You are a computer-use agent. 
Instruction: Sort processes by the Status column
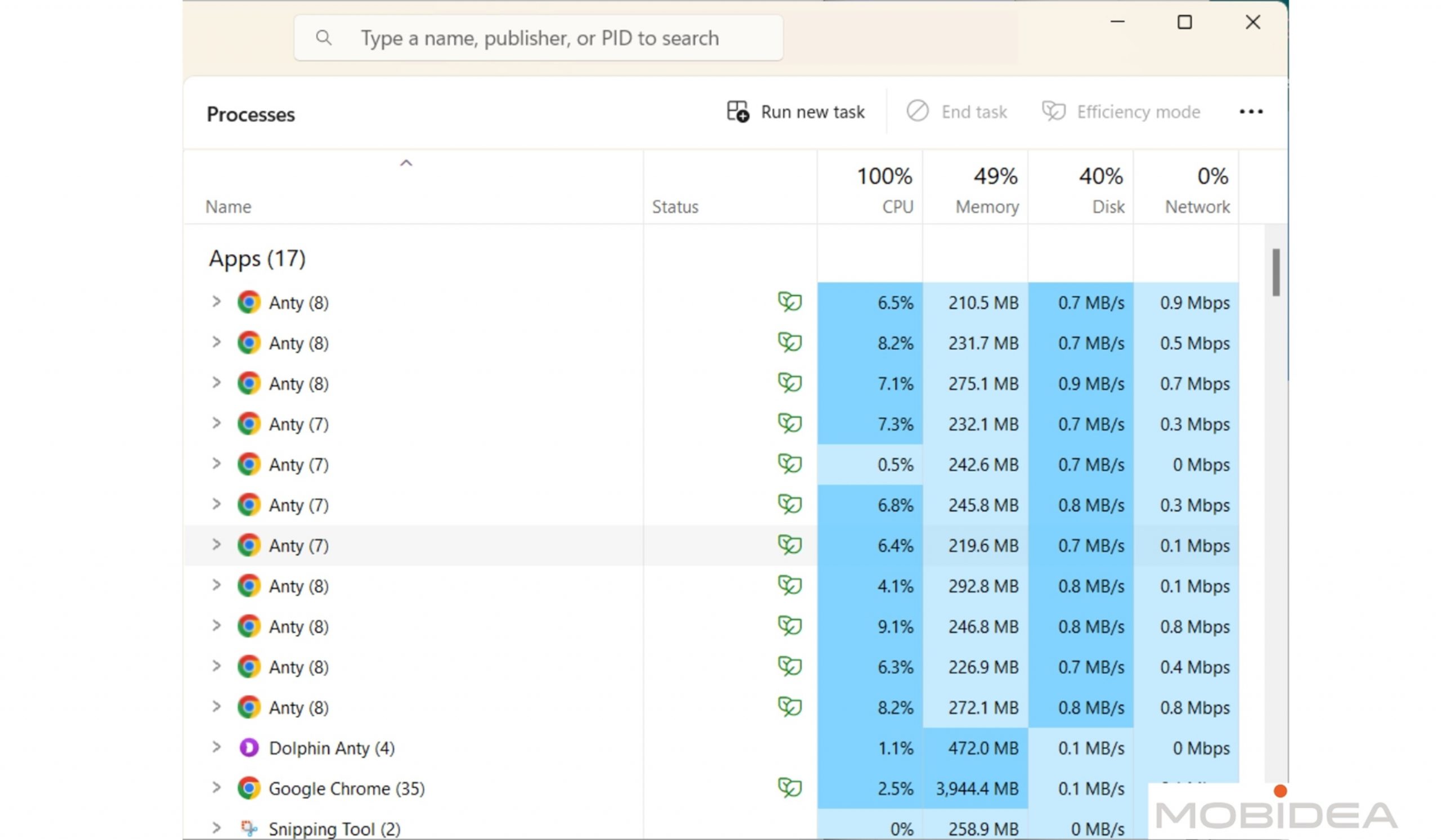point(730,187)
